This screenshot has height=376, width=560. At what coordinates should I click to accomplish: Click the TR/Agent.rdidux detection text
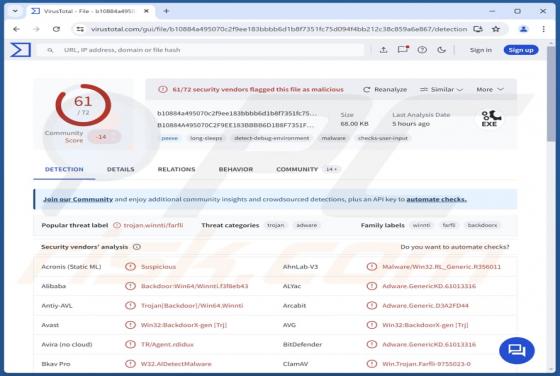coord(167,345)
